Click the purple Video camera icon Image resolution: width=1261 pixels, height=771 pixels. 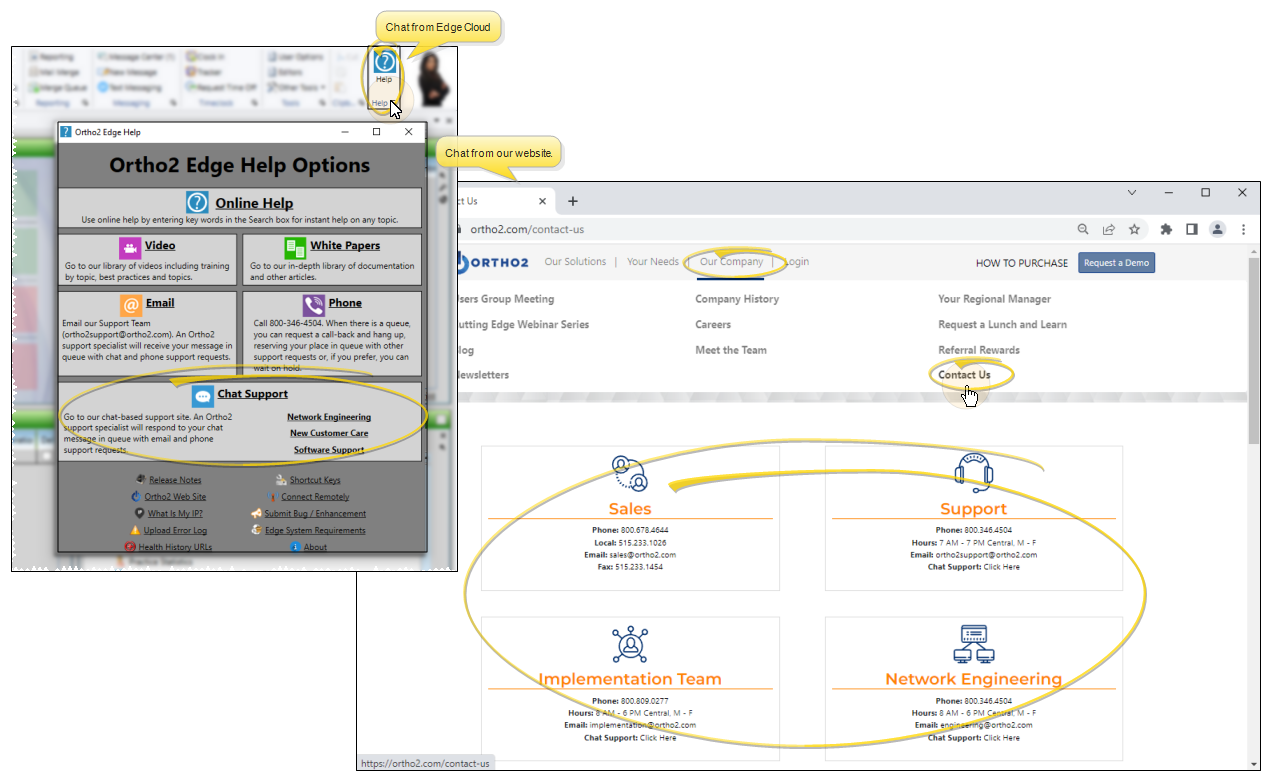pos(130,247)
